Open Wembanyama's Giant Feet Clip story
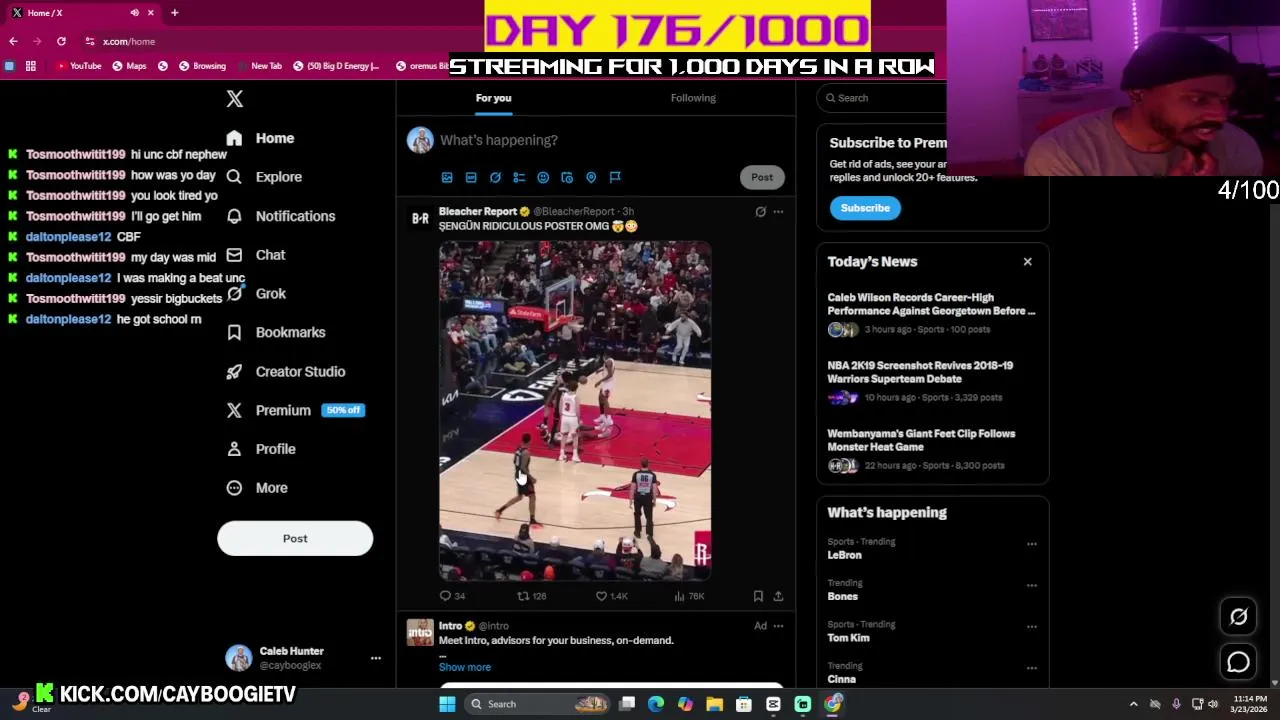Screen dimensions: 1280x720 click(932, 449)
